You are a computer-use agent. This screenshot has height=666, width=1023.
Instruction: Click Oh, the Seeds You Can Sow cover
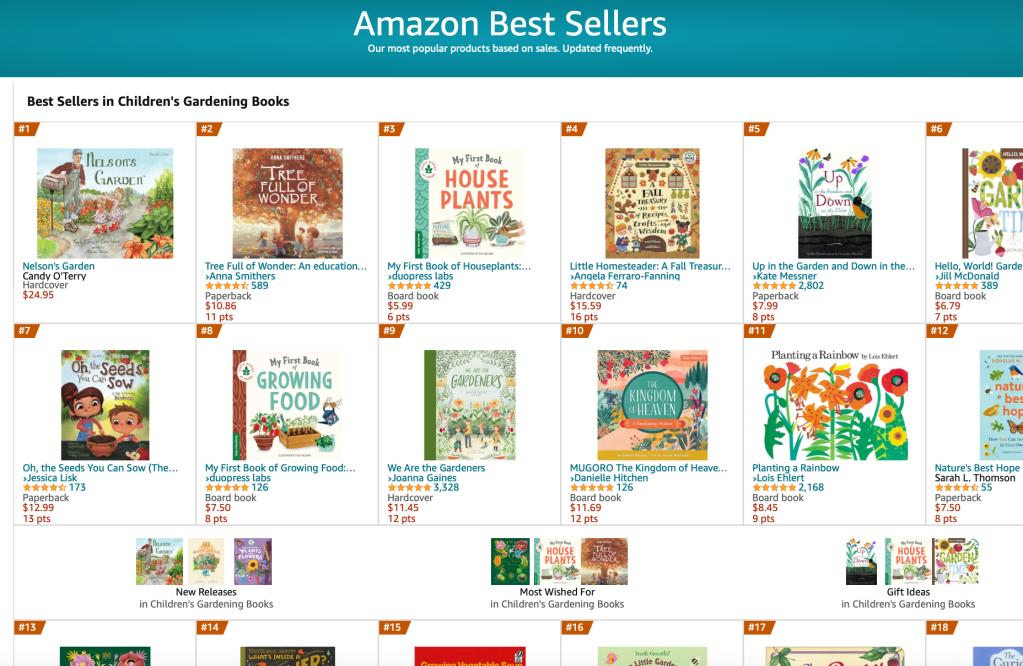(x=105, y=404)
